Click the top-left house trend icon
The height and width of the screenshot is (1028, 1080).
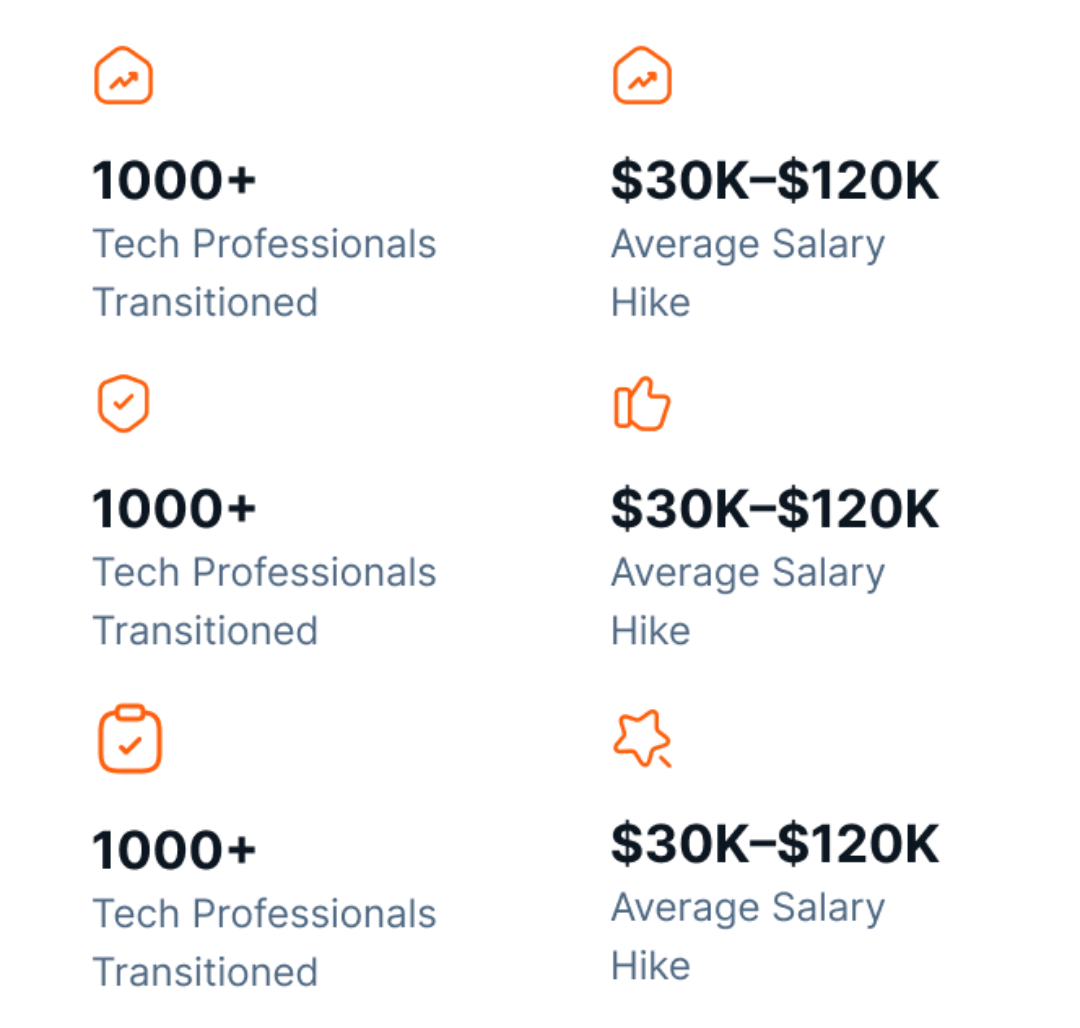(123, 76)
